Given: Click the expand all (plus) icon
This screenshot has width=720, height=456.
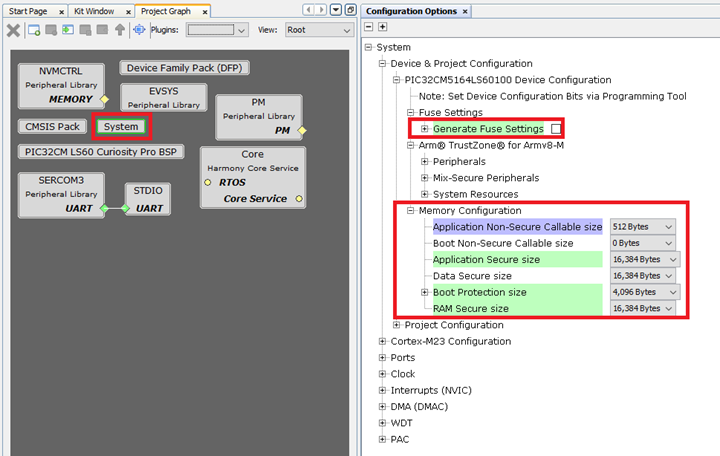Looking at the screenshot, I should pyautogui.click(x=382, y=27).
